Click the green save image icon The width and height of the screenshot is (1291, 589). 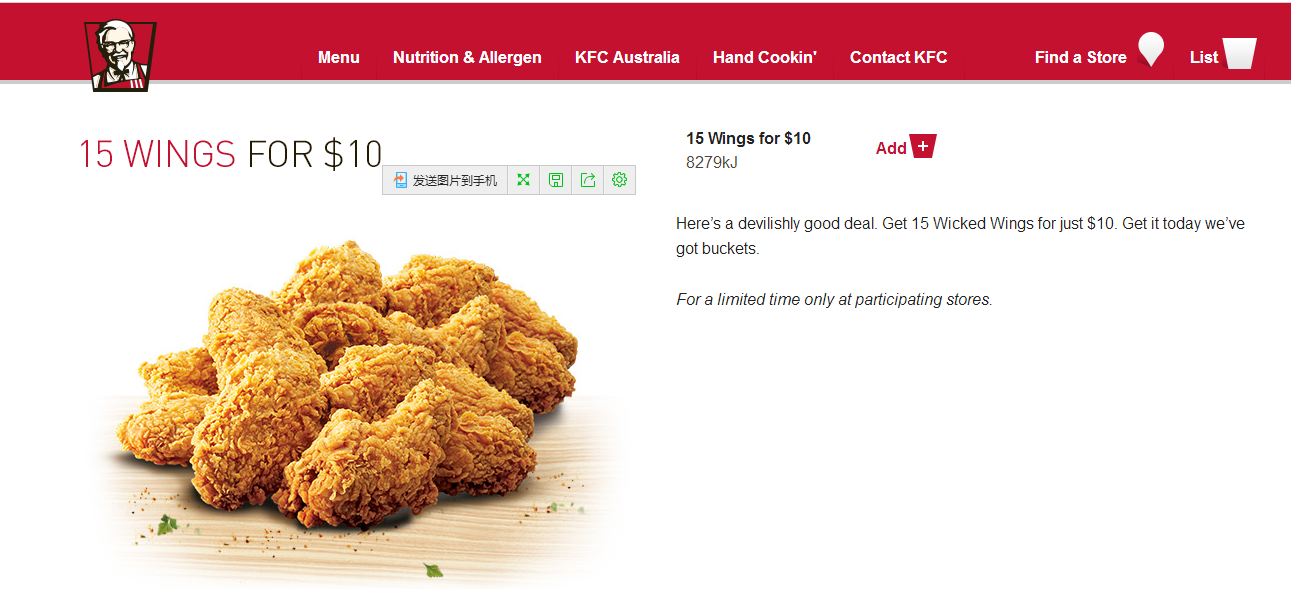point(556,180)
